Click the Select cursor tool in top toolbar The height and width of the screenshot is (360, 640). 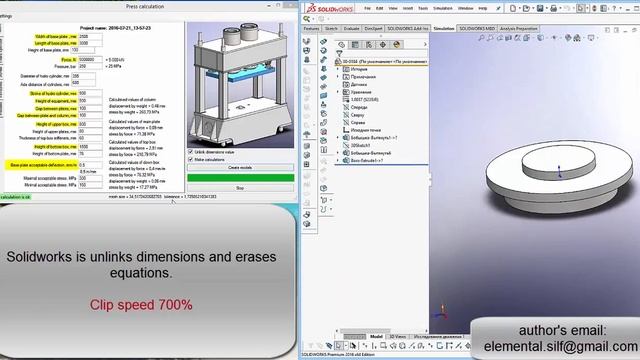pyautogui.click(x=580, y=8)
